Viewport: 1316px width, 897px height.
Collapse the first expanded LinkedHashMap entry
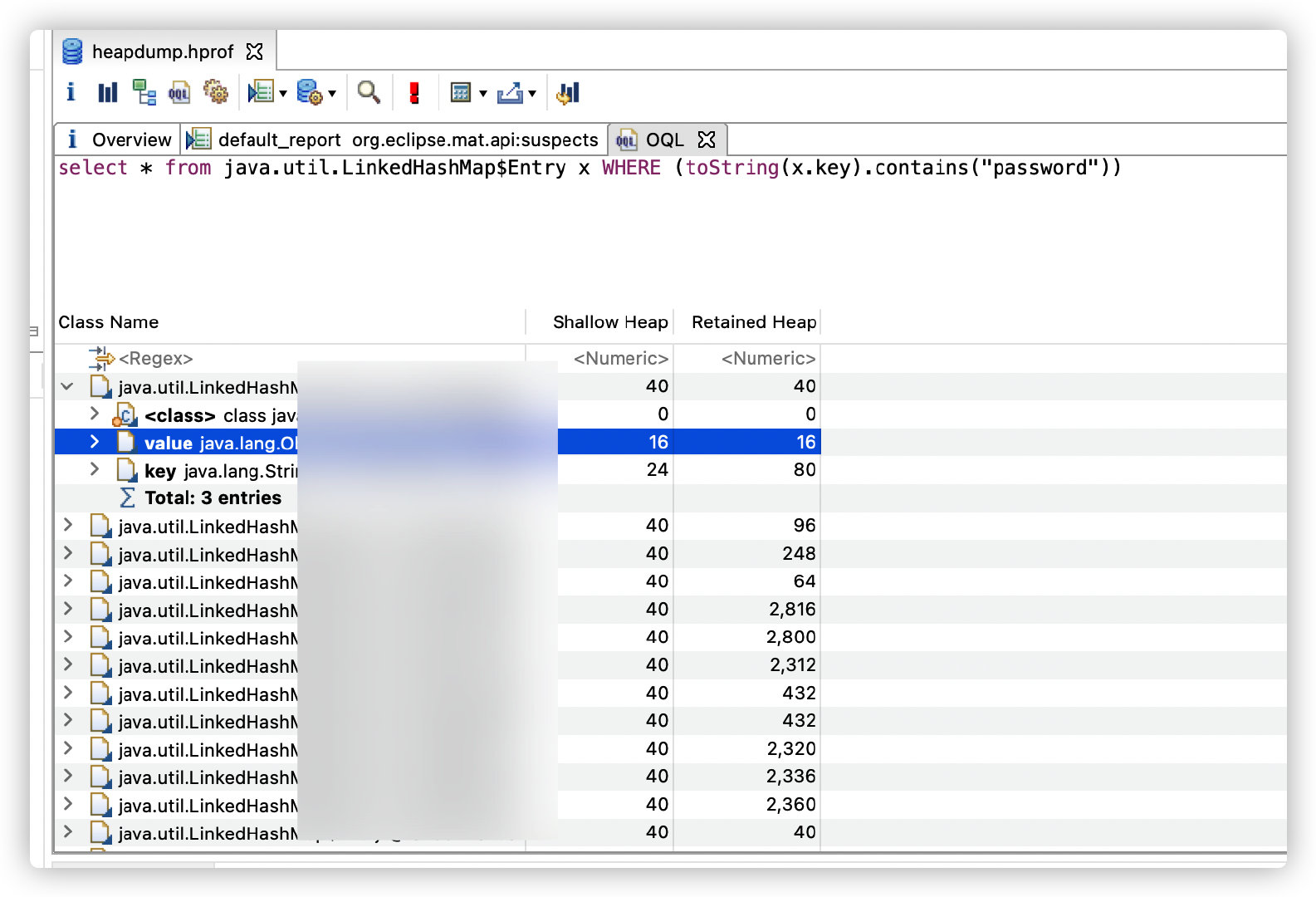[68, 386]
